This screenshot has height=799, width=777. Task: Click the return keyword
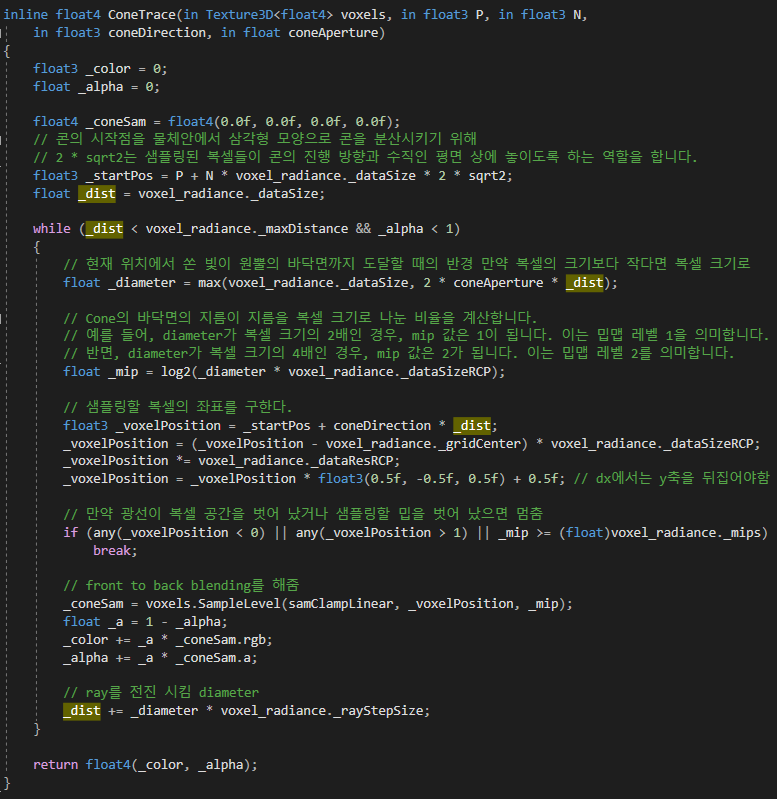tap(56, 765)
